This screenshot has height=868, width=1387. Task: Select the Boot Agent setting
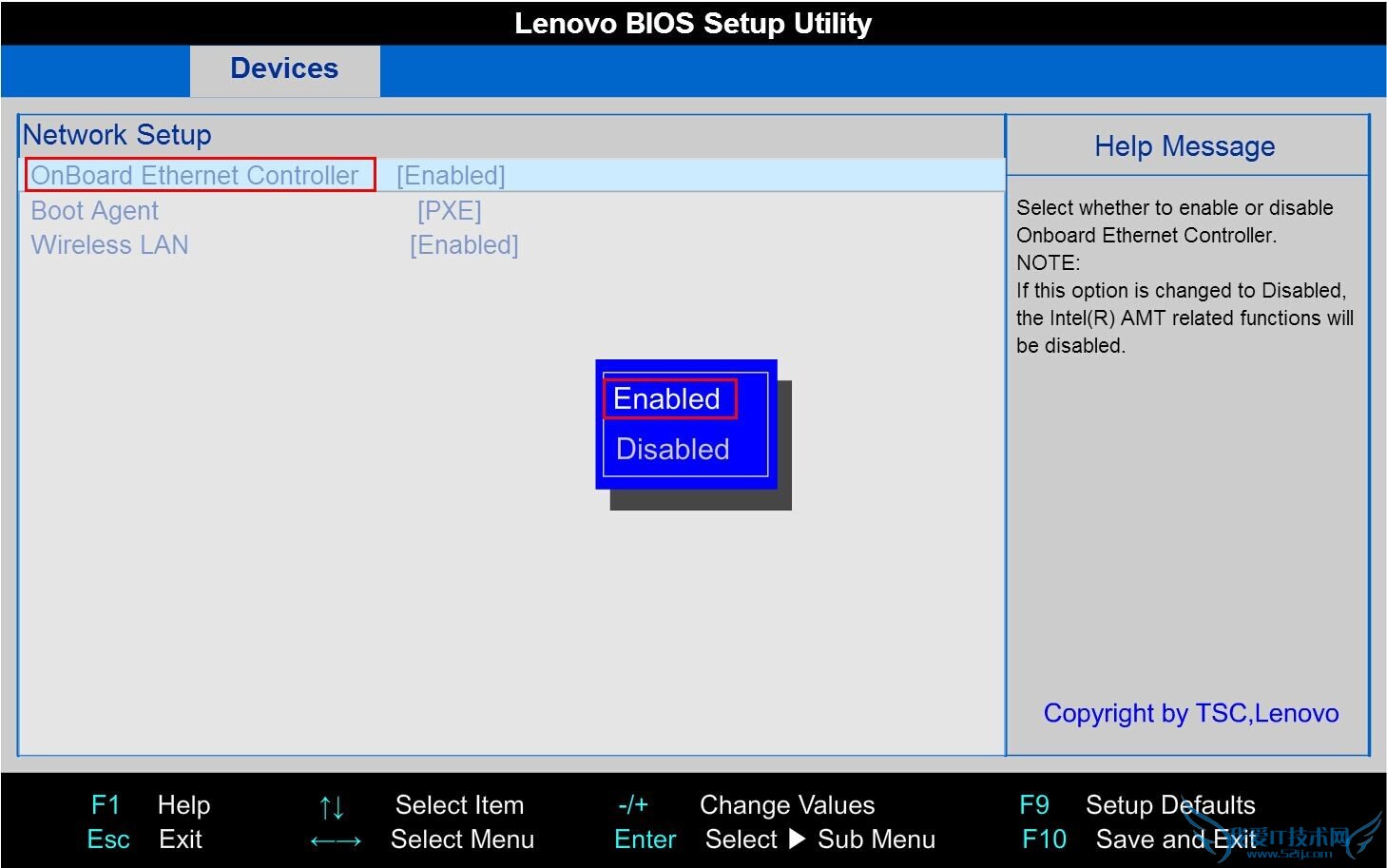[95, 211]
